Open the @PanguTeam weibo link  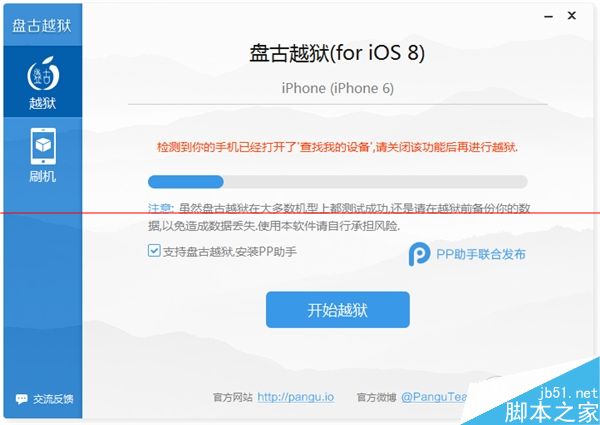click(434, 397)
